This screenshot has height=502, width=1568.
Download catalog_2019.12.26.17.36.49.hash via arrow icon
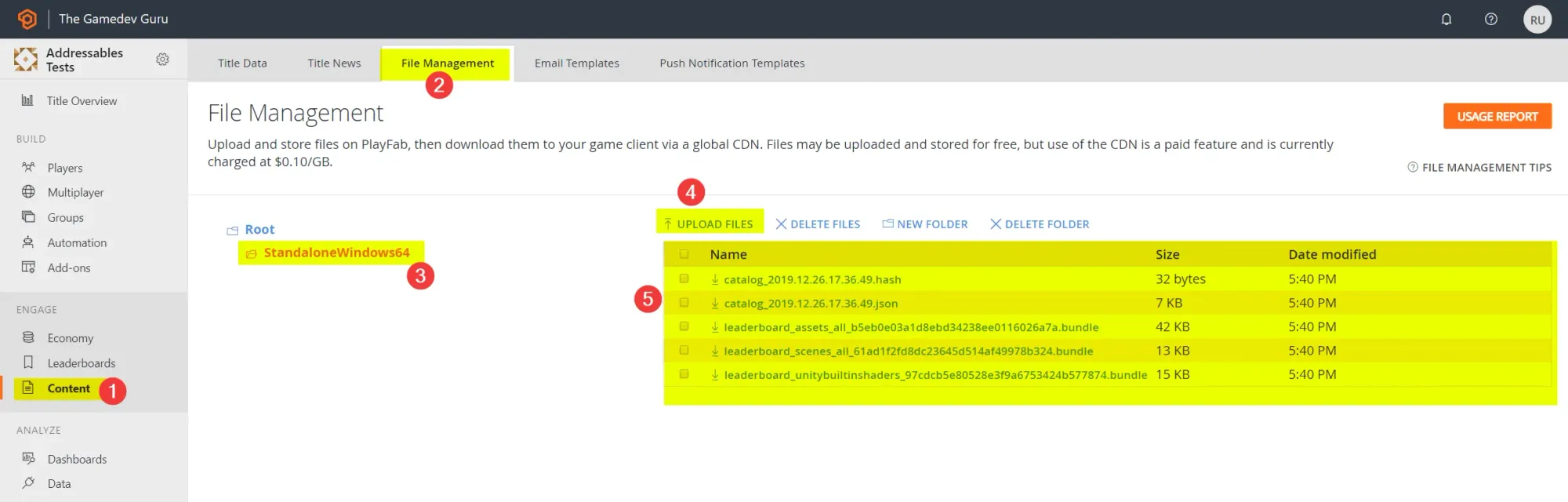pyautogui.click(x=715, y=280)
